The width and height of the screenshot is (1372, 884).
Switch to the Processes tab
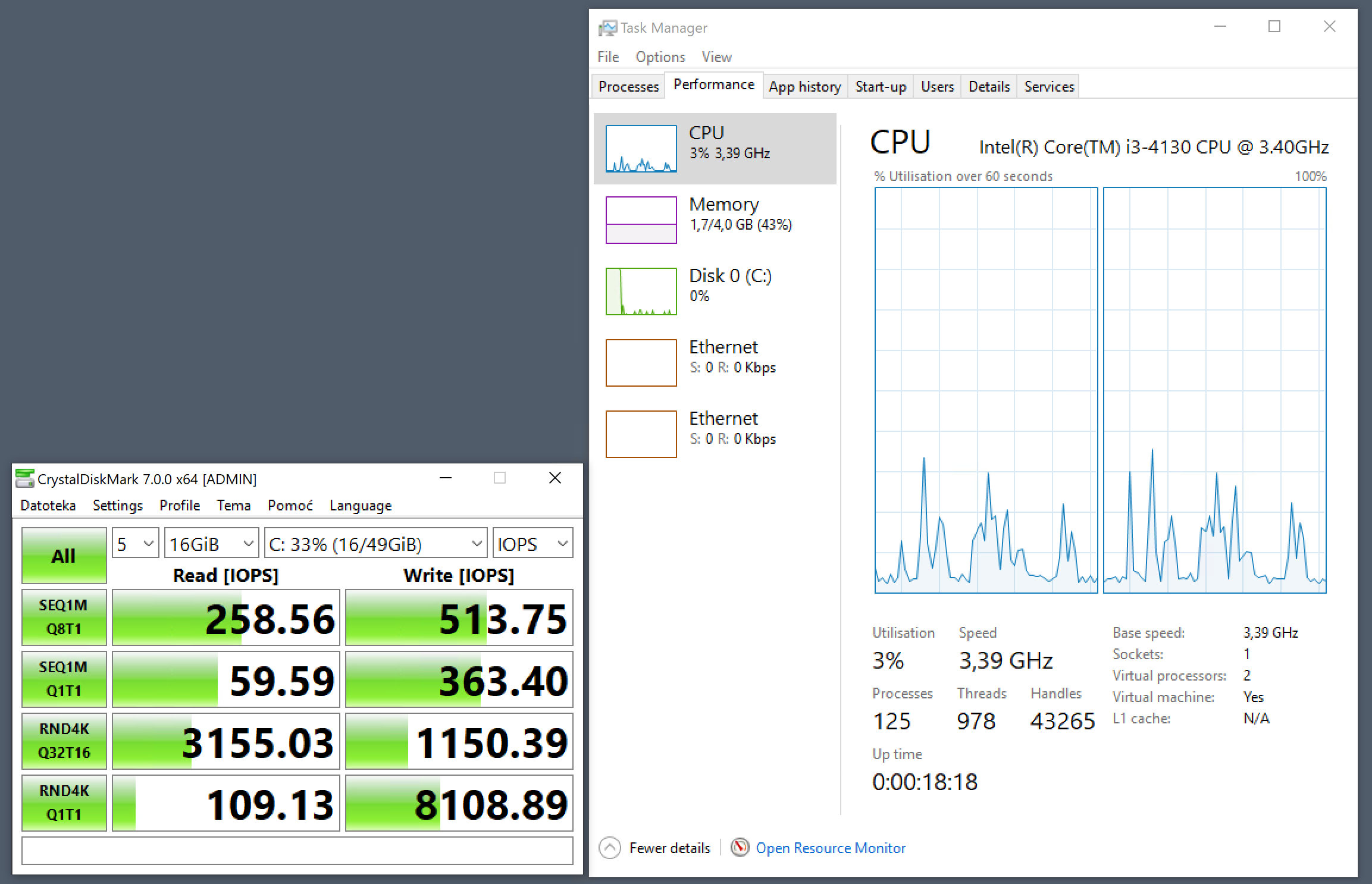pyautogui.click(x=629, y=86)
